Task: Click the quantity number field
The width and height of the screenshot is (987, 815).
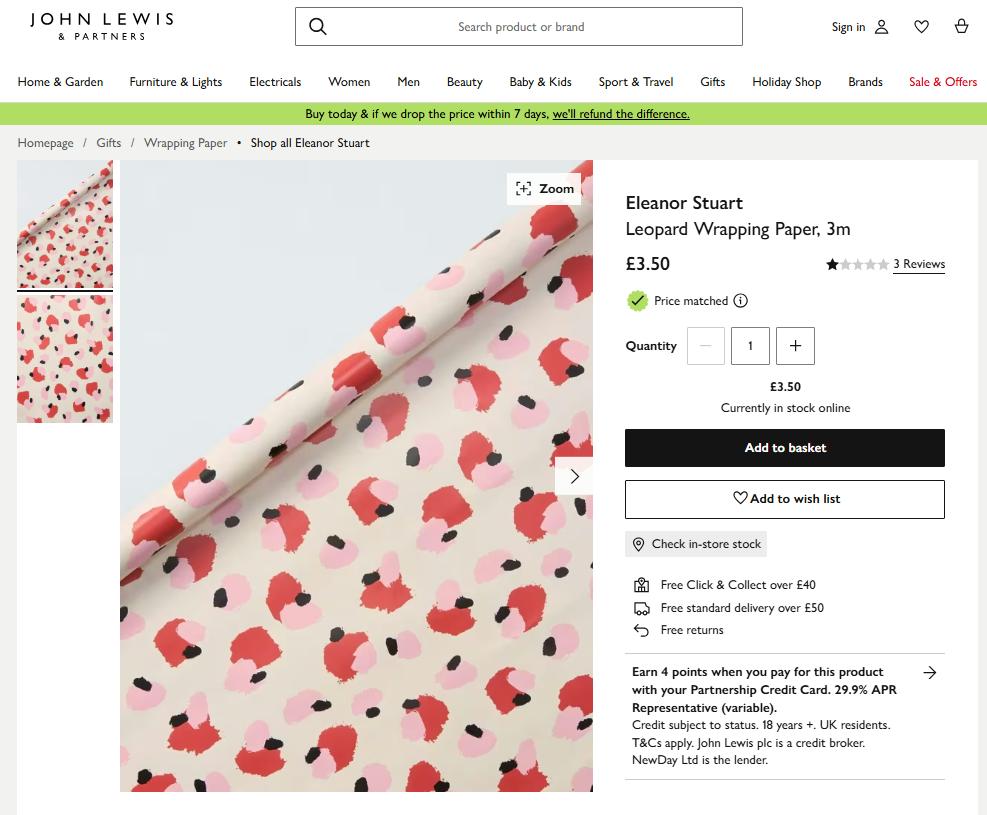Action: pyautogui.click(x=750, y=346)
